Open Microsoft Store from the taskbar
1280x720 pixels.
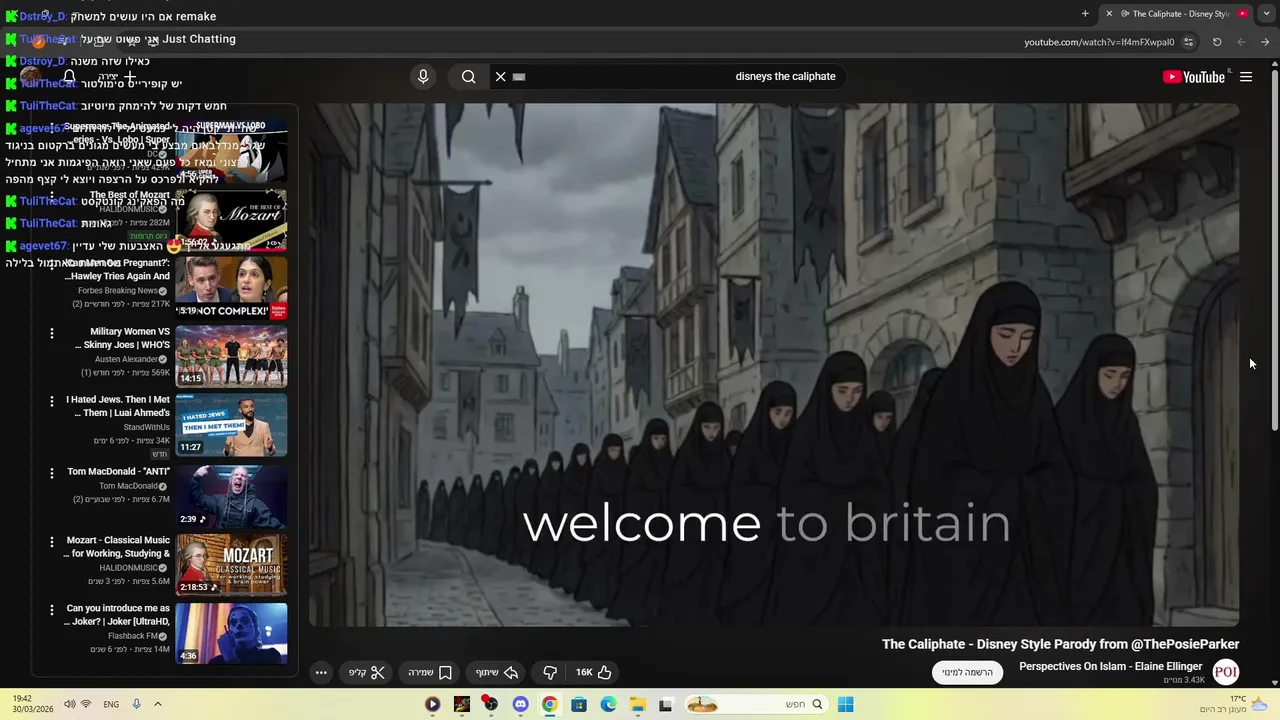pos(579,704)
